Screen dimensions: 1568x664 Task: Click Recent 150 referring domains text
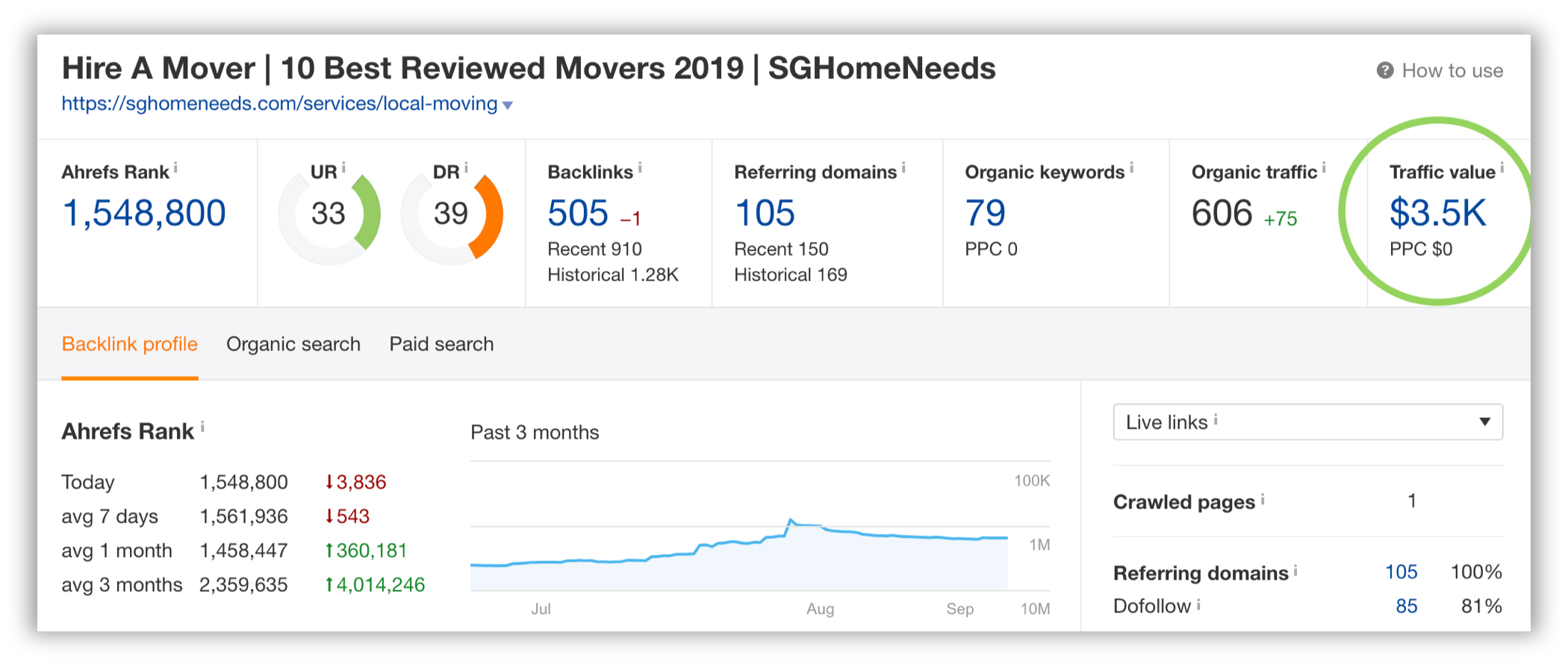click(781, 249)
